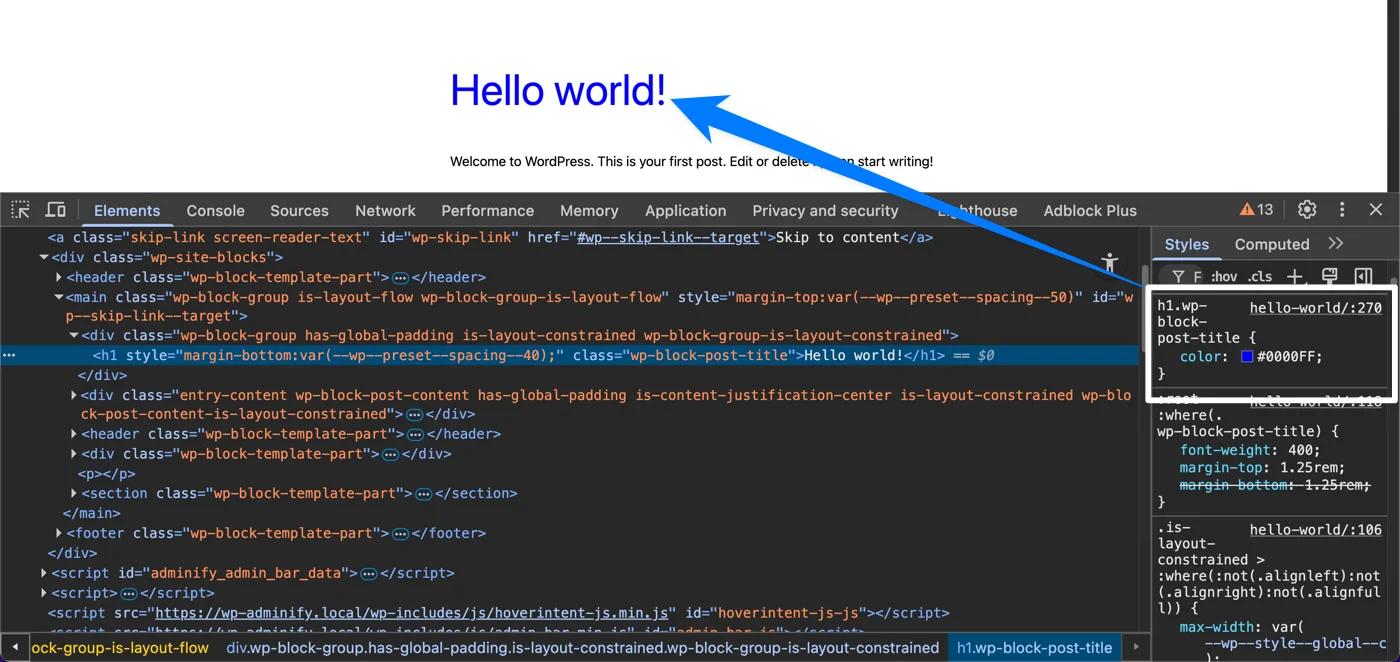The height and width of the screenshot is (662, 1400).
Task: Expand the first header wp-block-template-part node
Action: point(59,277)
